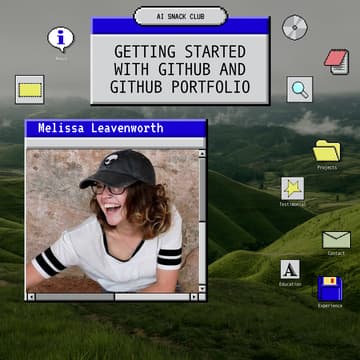Click the vertical scrollbar up arrow
360x360 pixels.
202,154
